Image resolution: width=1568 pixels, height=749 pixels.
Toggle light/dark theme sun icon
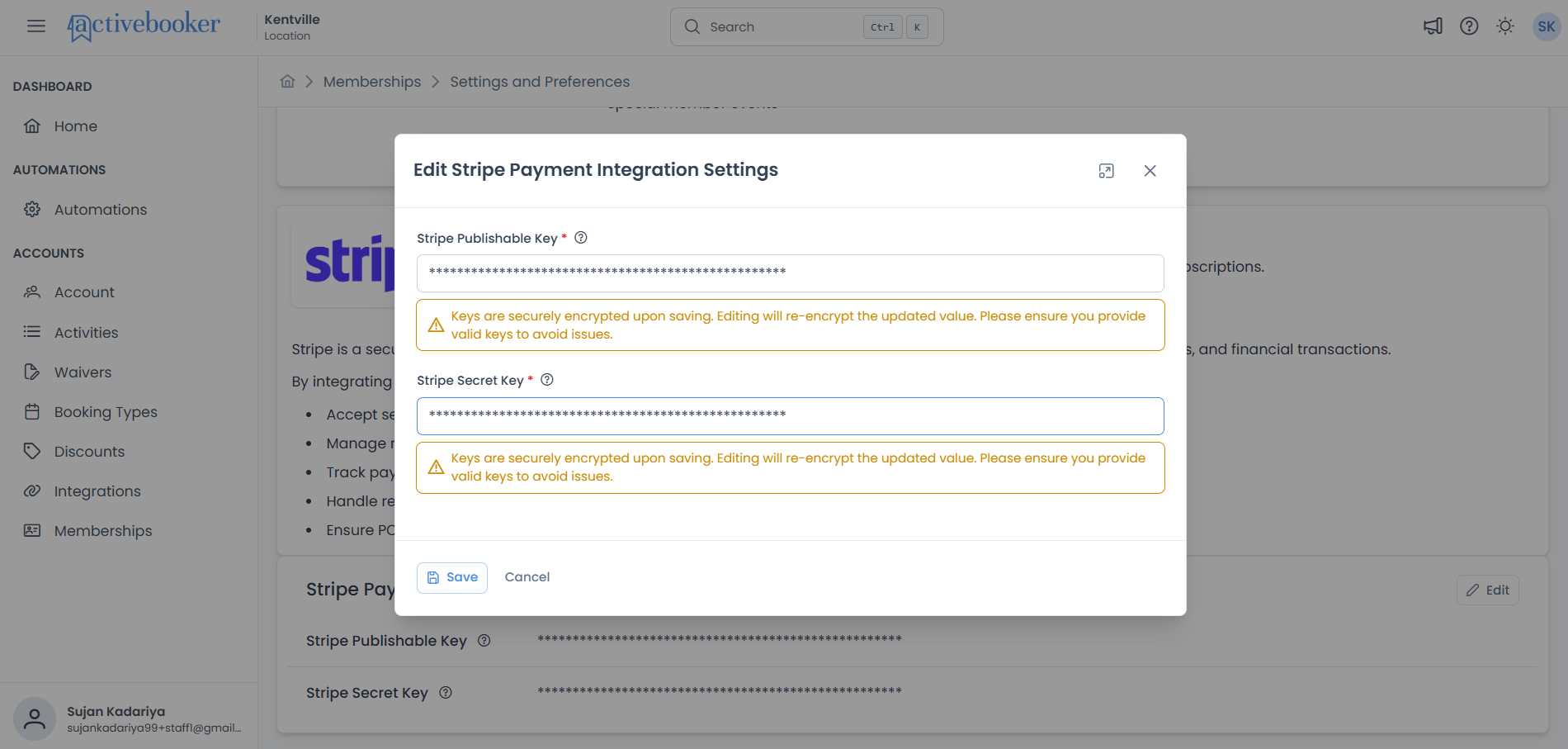1505,26
